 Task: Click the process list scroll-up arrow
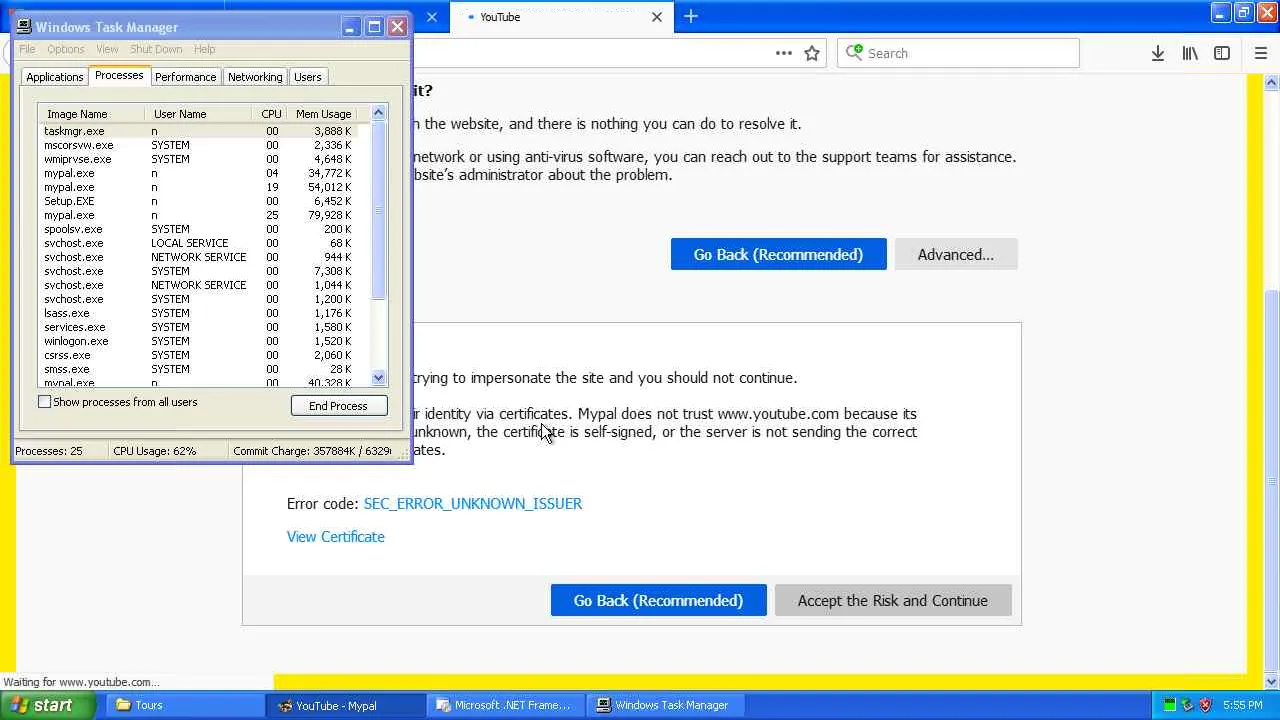tap(378, 113)
